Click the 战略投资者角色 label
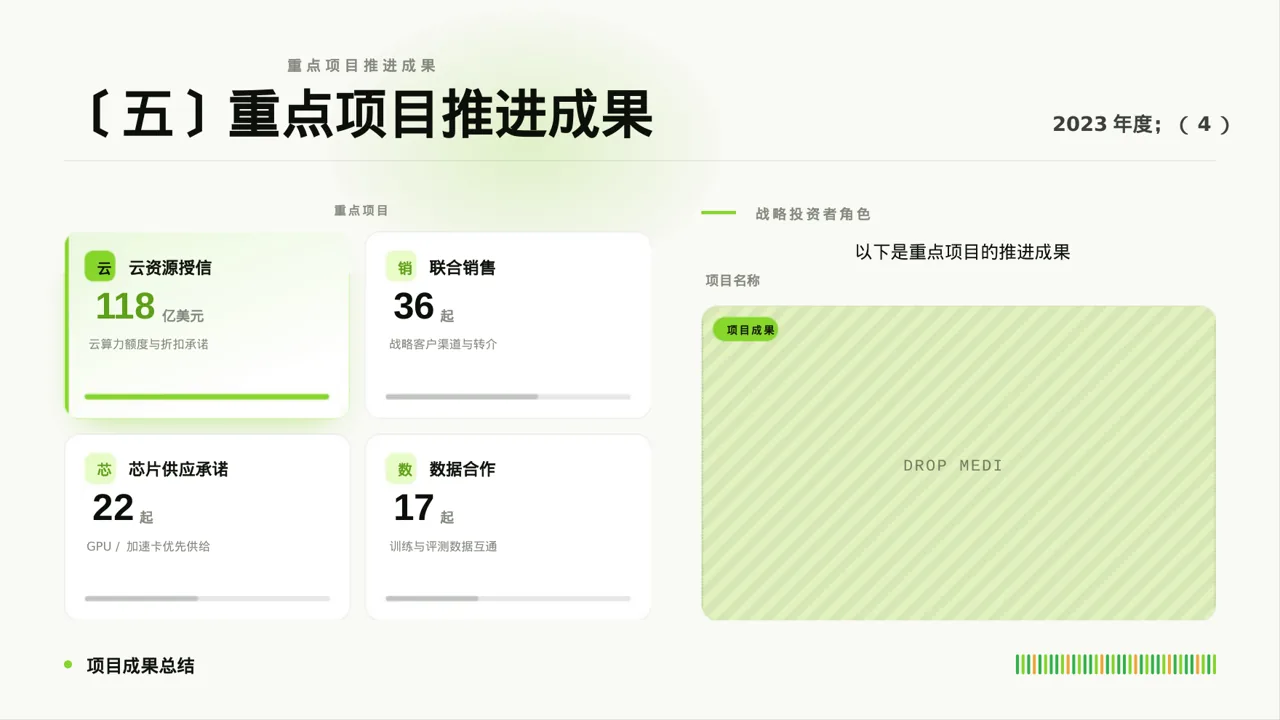 pyautogui.click(x=813, y=214)
